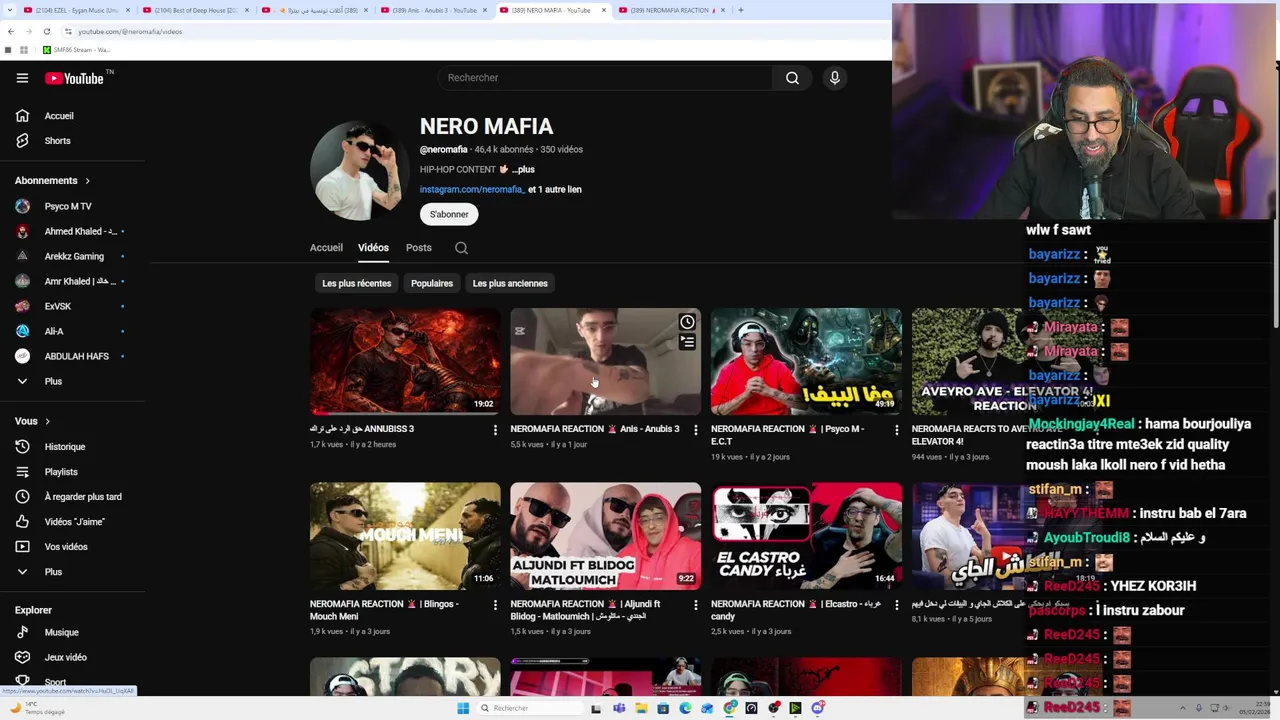
Task: Open Microsoft Edge from the taskbar
Action: [685, 708]
